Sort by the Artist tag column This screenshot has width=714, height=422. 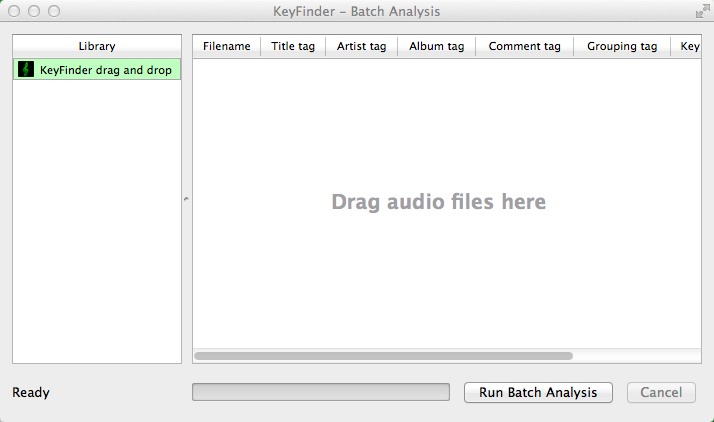click(x=362, y=46)
